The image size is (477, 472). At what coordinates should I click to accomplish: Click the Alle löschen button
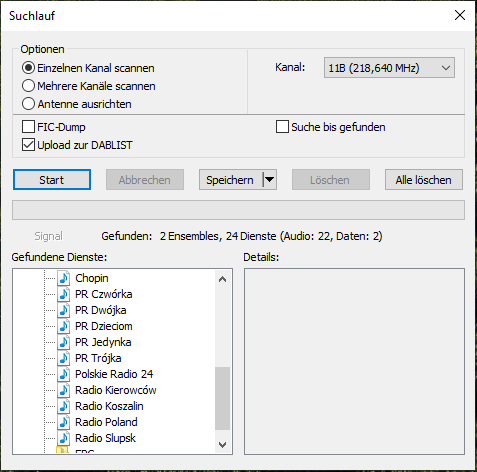point(424,180)
